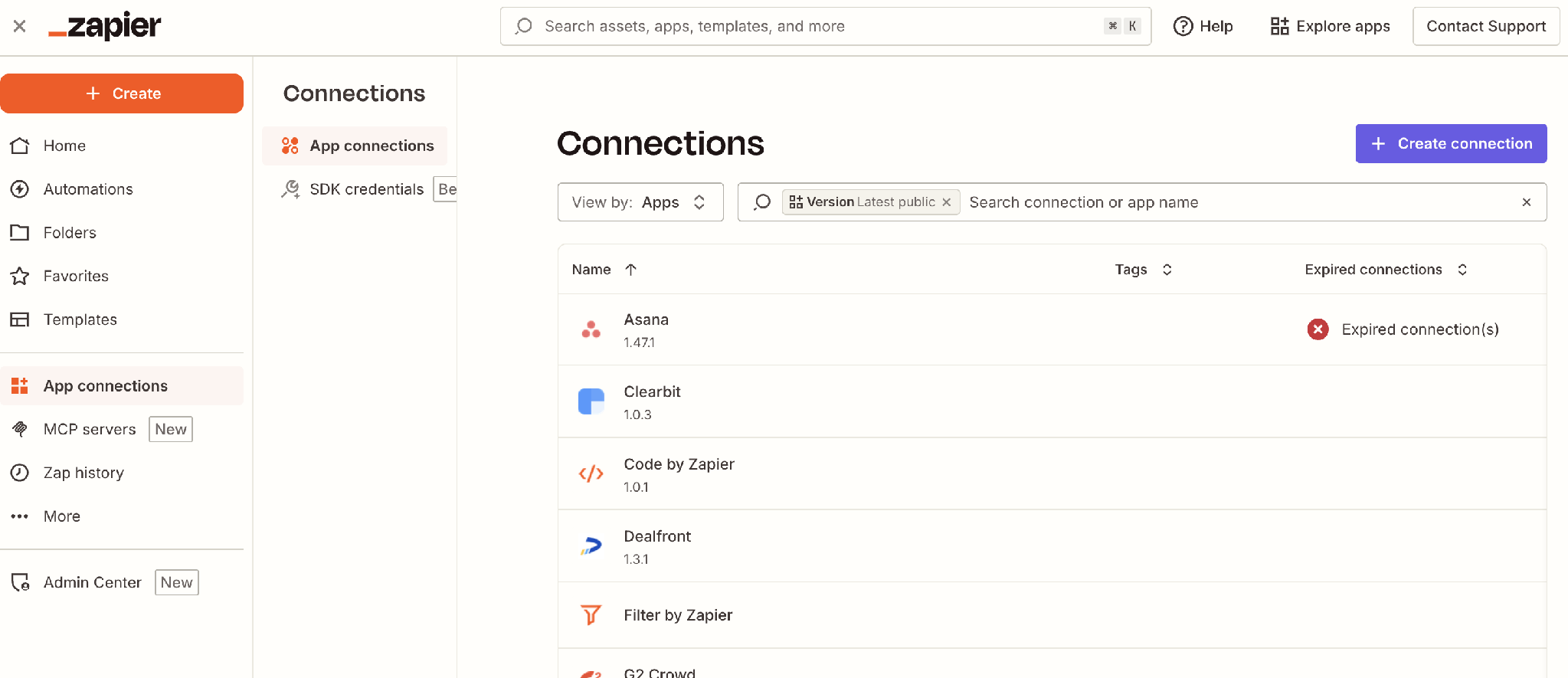Click the Dealfront app icon
This screenshot has height=678, width=1568.
coord(591,546)
